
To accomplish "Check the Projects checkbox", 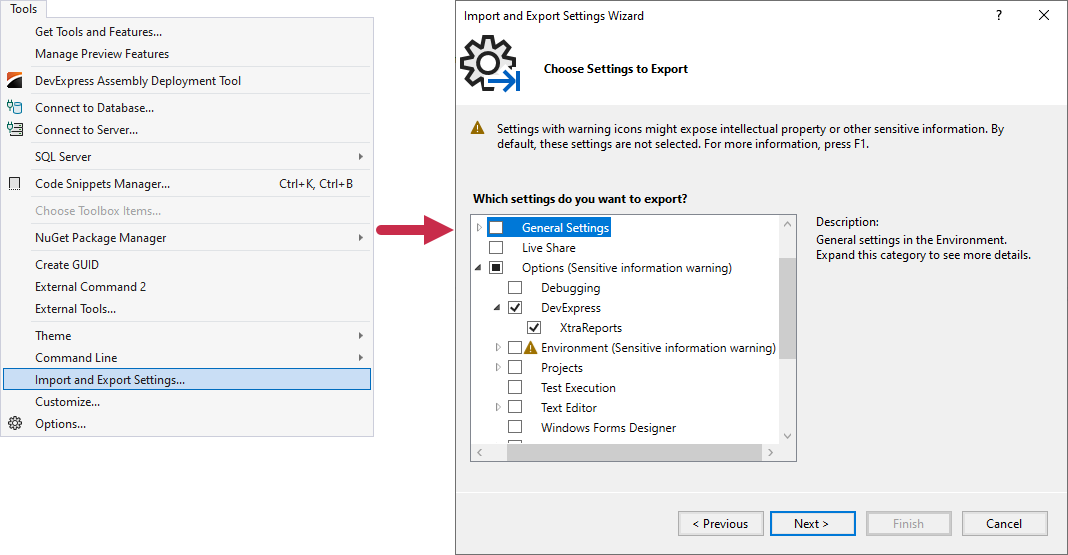I will tap(515, 367).
